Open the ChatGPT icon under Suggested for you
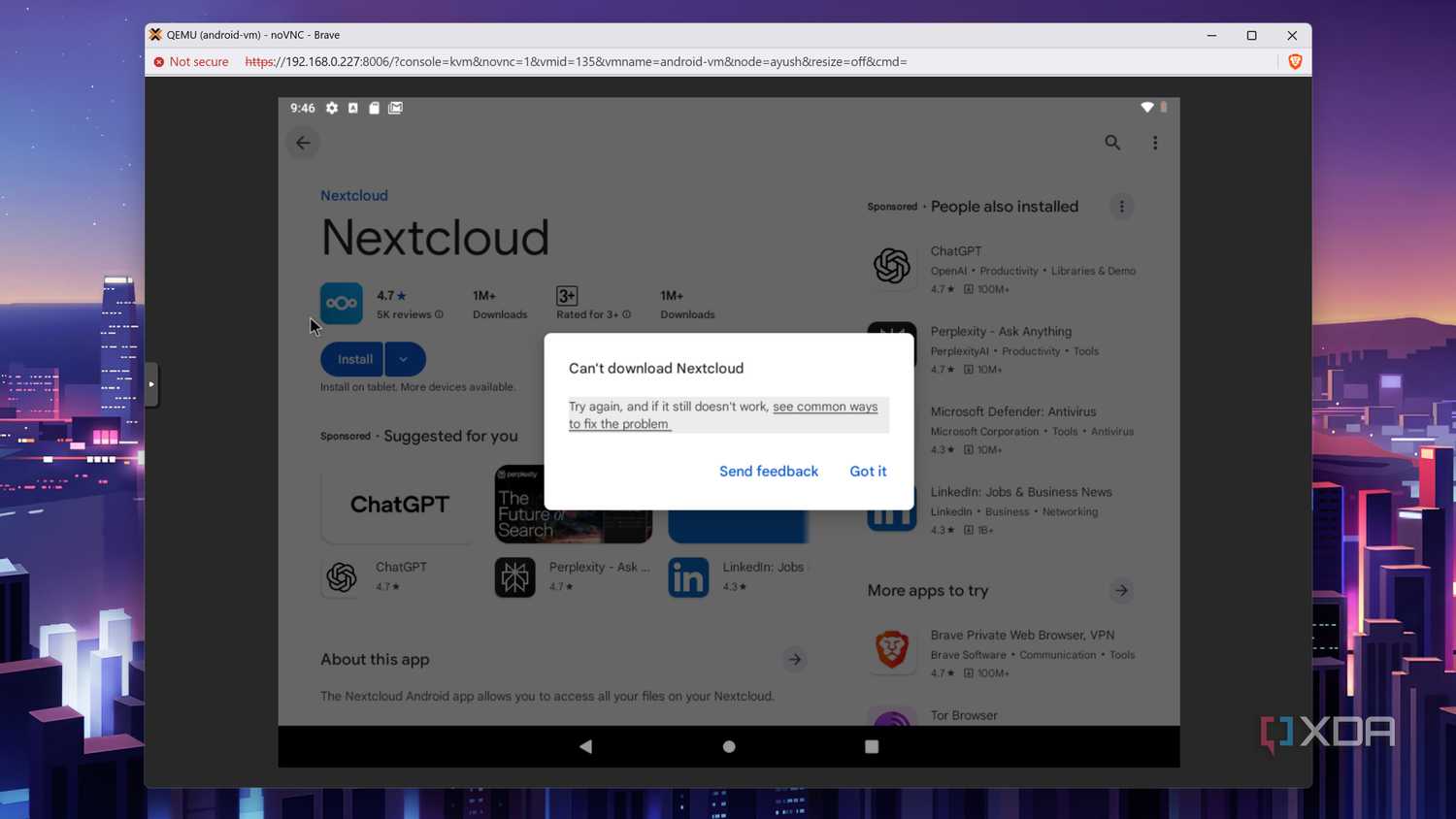Image resolution: width=1456 pixels, height=819 pixels. click(x=342, y=577)
